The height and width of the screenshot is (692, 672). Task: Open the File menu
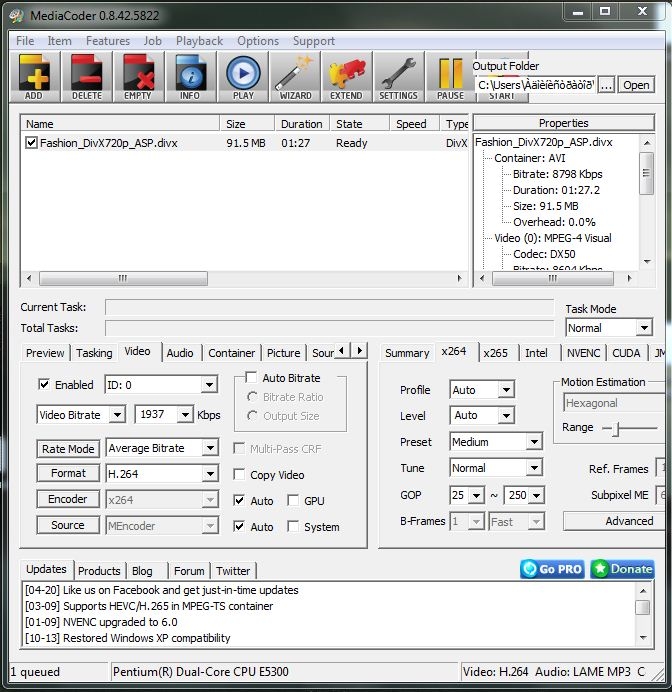pos(25,41)
